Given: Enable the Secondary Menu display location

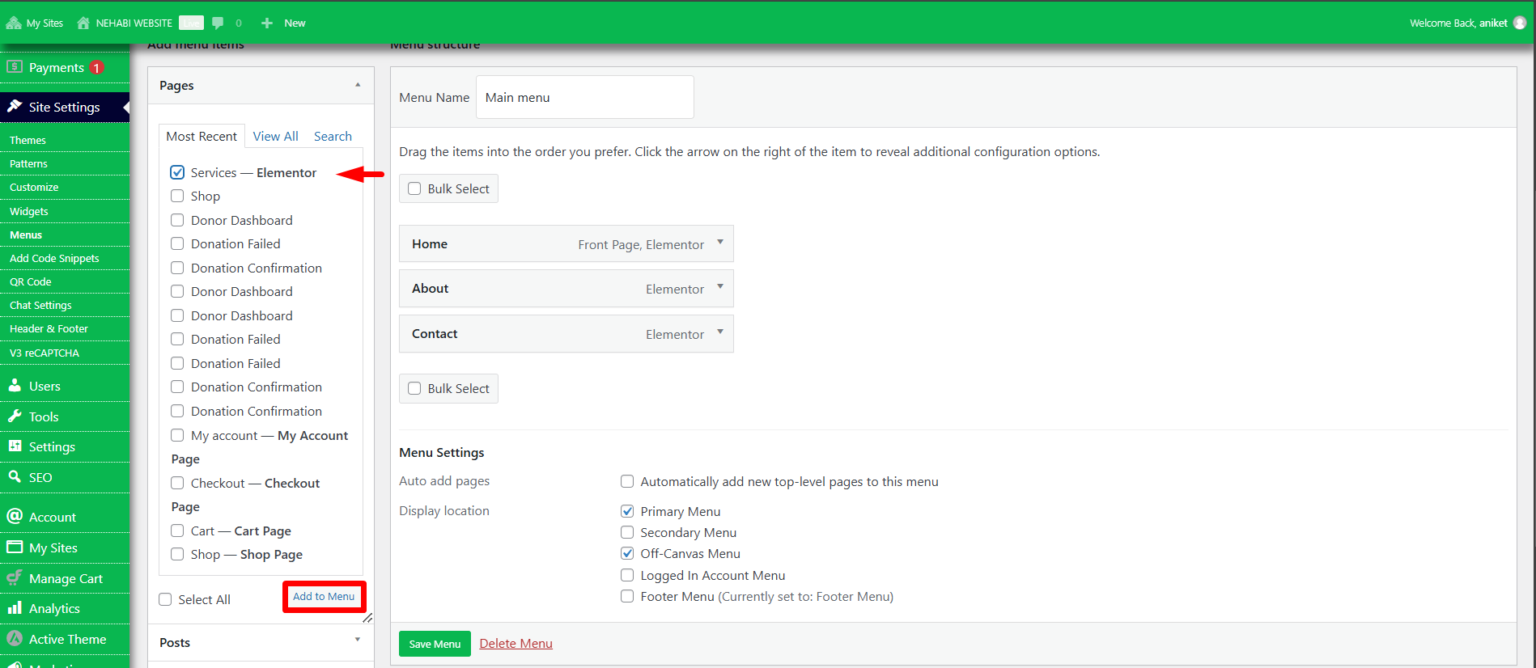Looking at the screenshot, I should (627, 532).
